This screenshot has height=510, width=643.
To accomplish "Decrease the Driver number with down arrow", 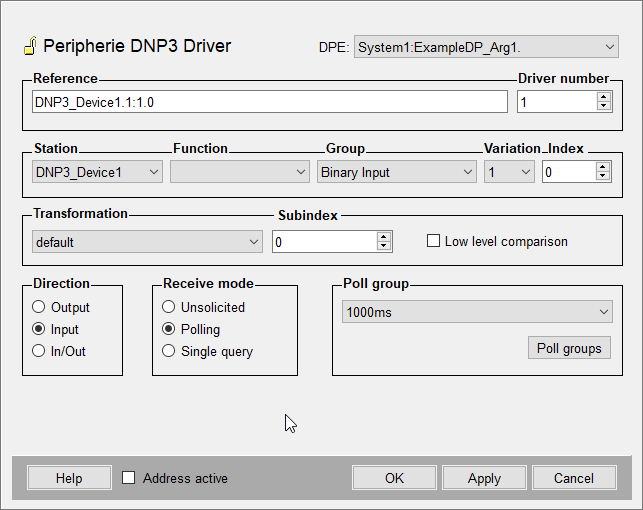I will click(x=603, y=106).
